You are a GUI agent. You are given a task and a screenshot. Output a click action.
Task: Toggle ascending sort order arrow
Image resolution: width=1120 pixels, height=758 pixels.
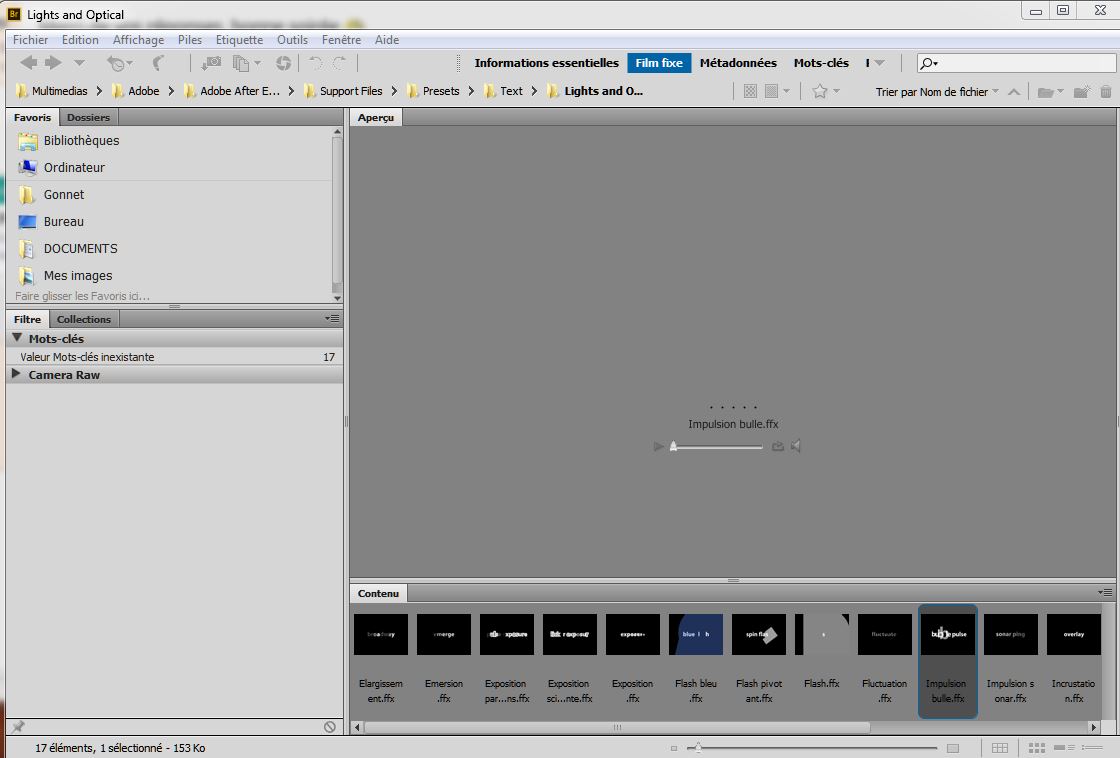click(1014, 92)
